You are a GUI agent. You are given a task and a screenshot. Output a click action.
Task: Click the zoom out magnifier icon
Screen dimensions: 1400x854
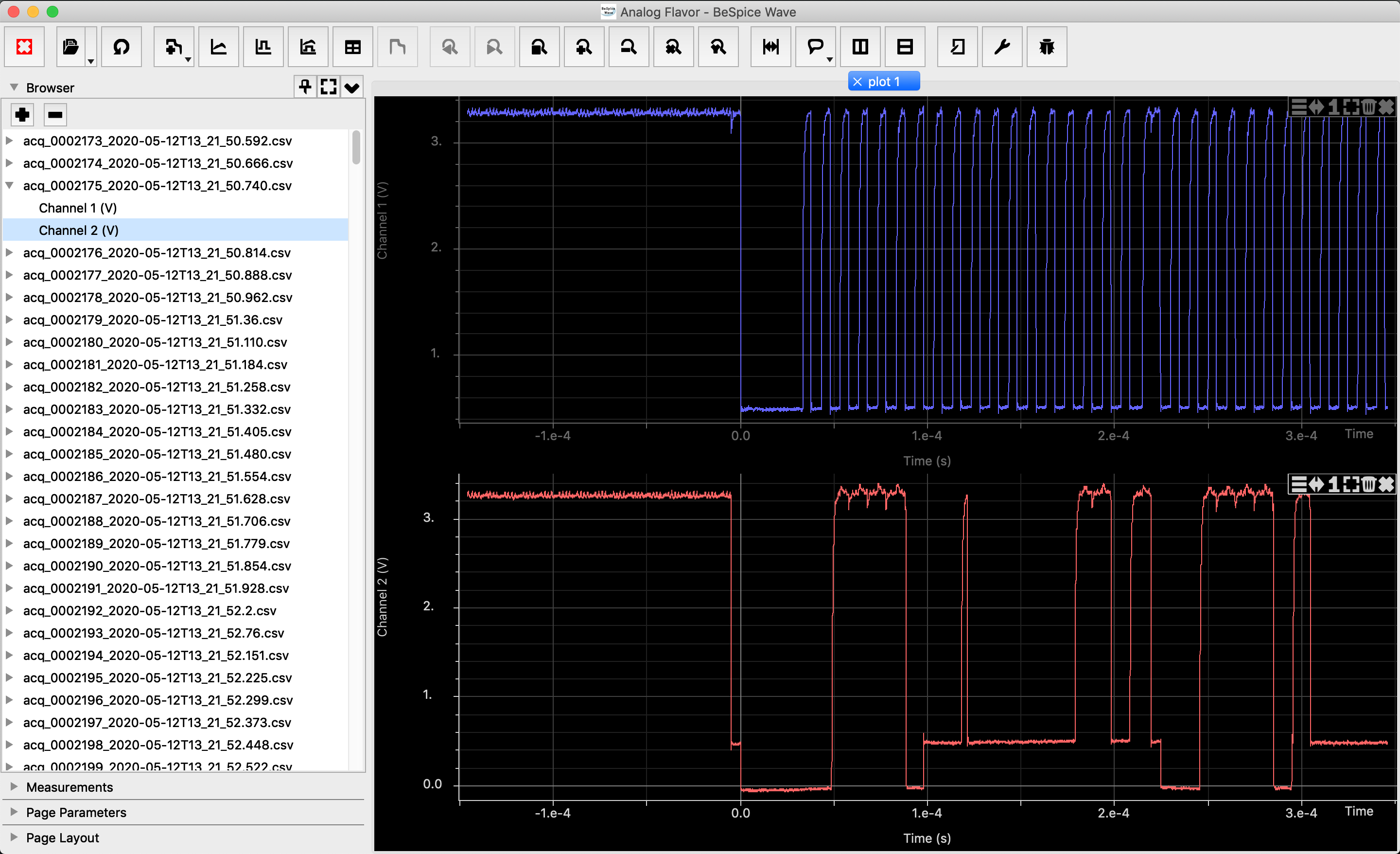pyautogui.click(x=629, y=47)
